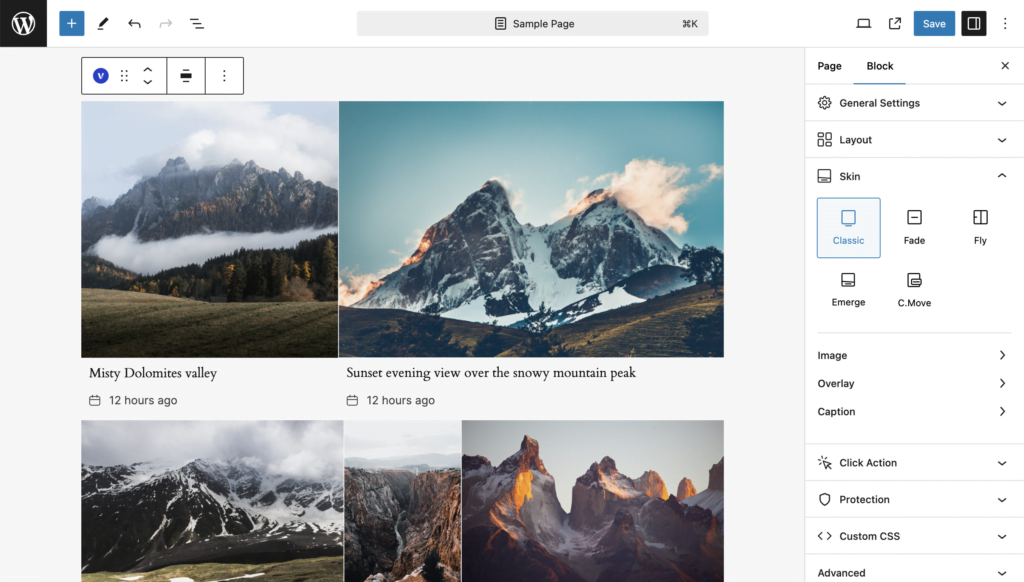The height and width of the screenshot is (582, 1024).
Task: Click the Click Action cursor icon
Action: (825, 462)
